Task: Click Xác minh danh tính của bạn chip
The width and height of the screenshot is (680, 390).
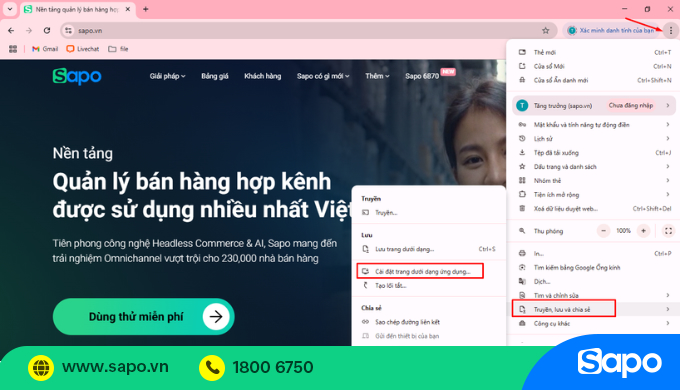Action: coord(611,30)
